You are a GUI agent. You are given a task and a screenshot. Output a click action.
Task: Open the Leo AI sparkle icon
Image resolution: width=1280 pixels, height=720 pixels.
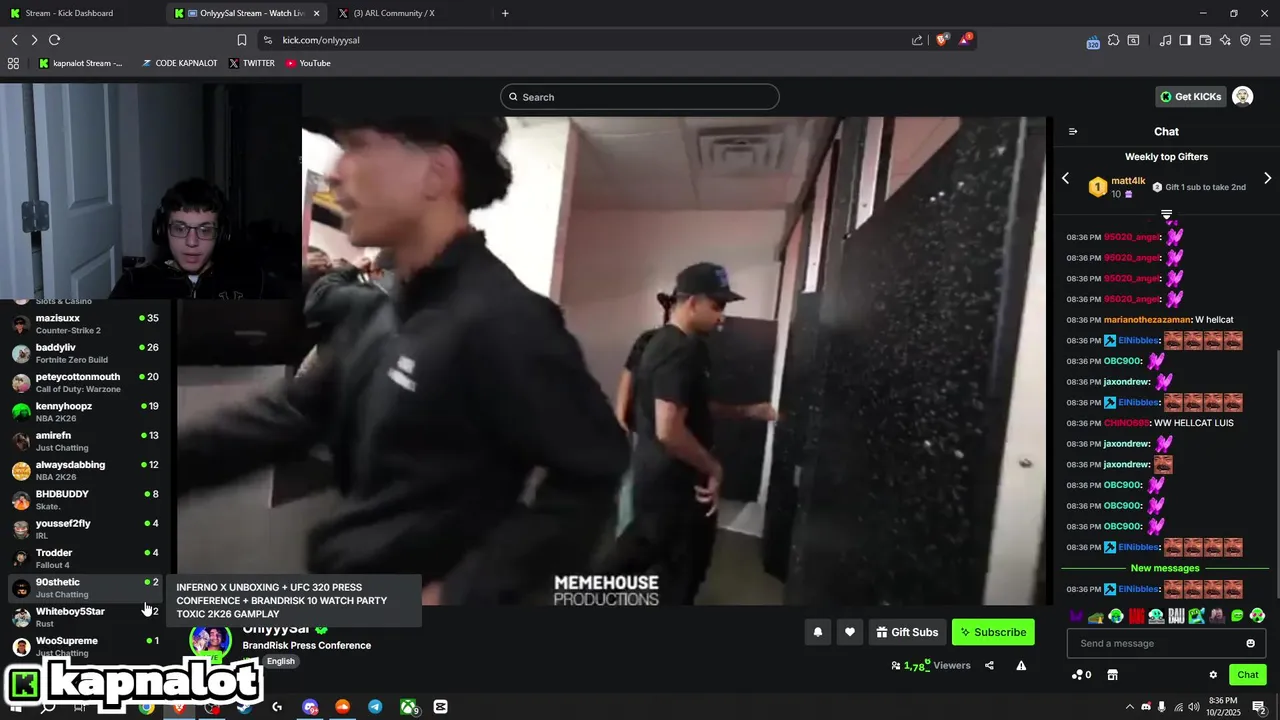1225,40
